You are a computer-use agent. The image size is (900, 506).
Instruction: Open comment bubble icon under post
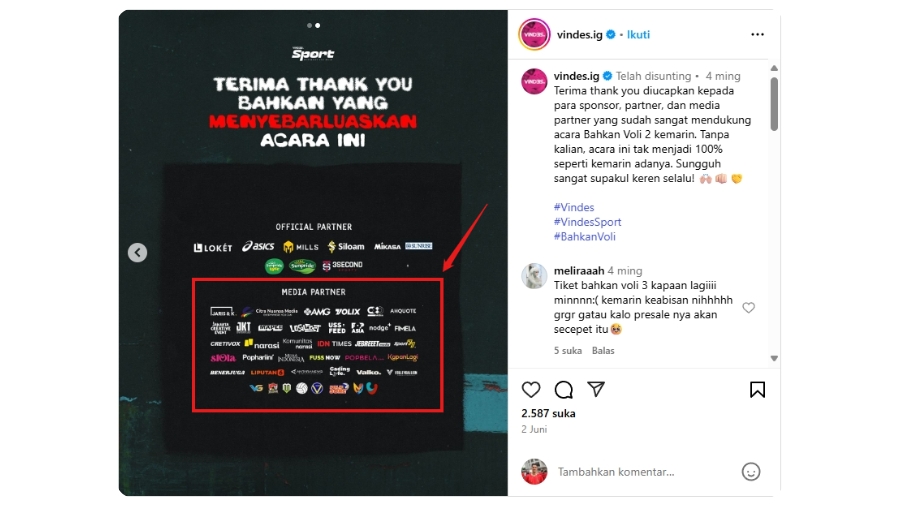[564, 390]
